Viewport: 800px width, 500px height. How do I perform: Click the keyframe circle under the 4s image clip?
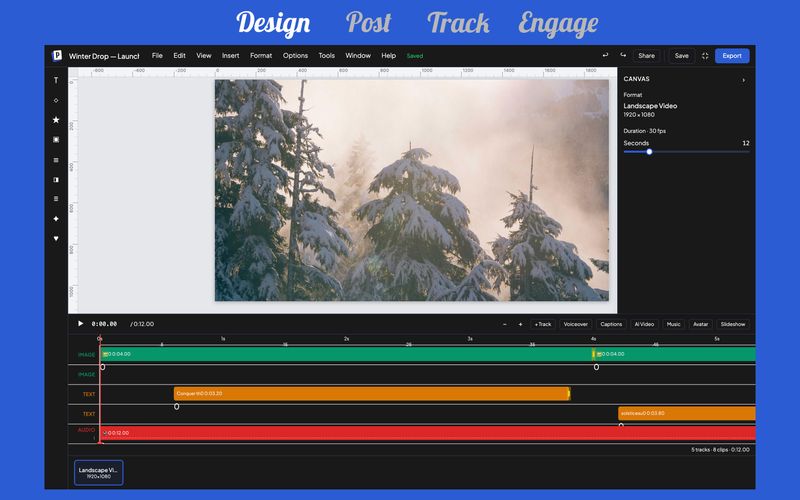(x=596, y=367)
